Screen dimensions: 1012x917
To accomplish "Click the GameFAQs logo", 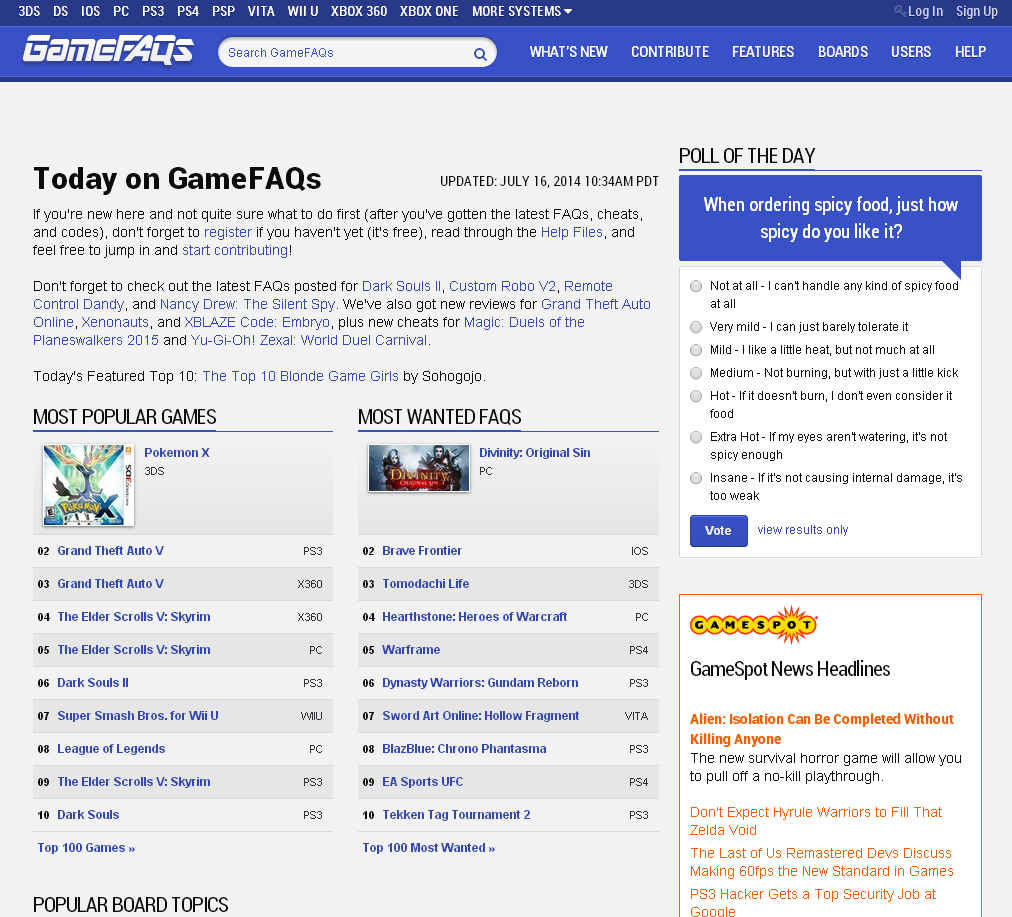I will (x=108, y=50).
